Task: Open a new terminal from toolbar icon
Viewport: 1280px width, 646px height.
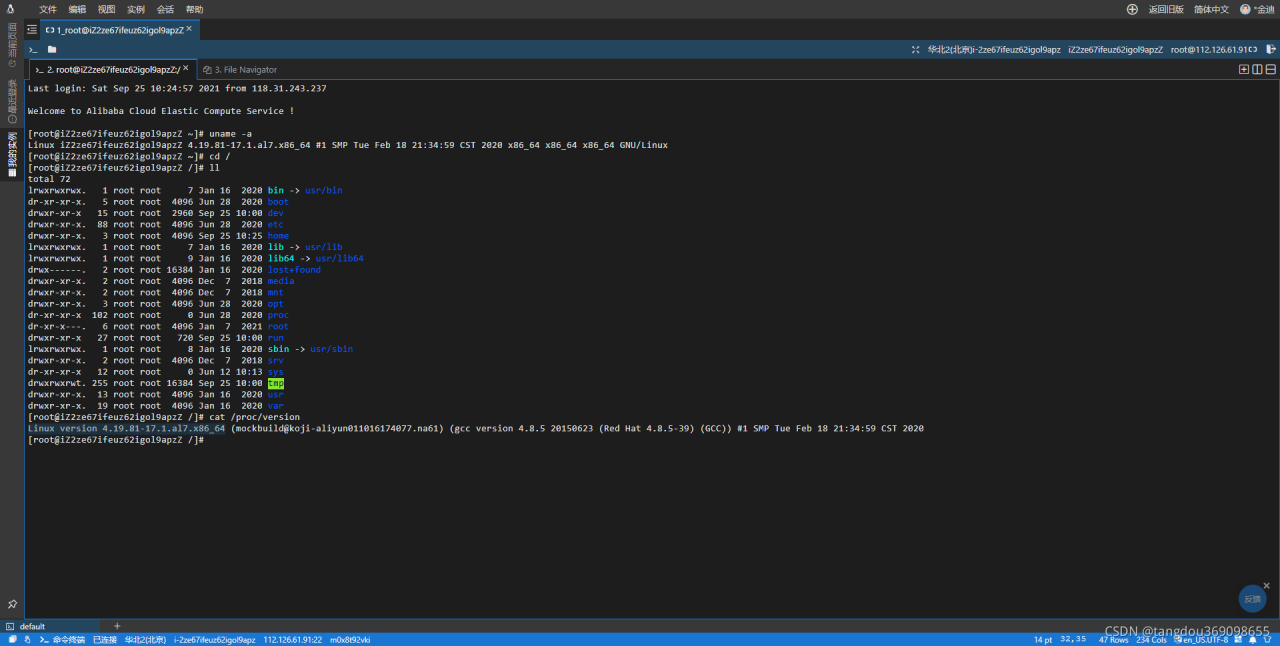Action: tap(33, 49)
